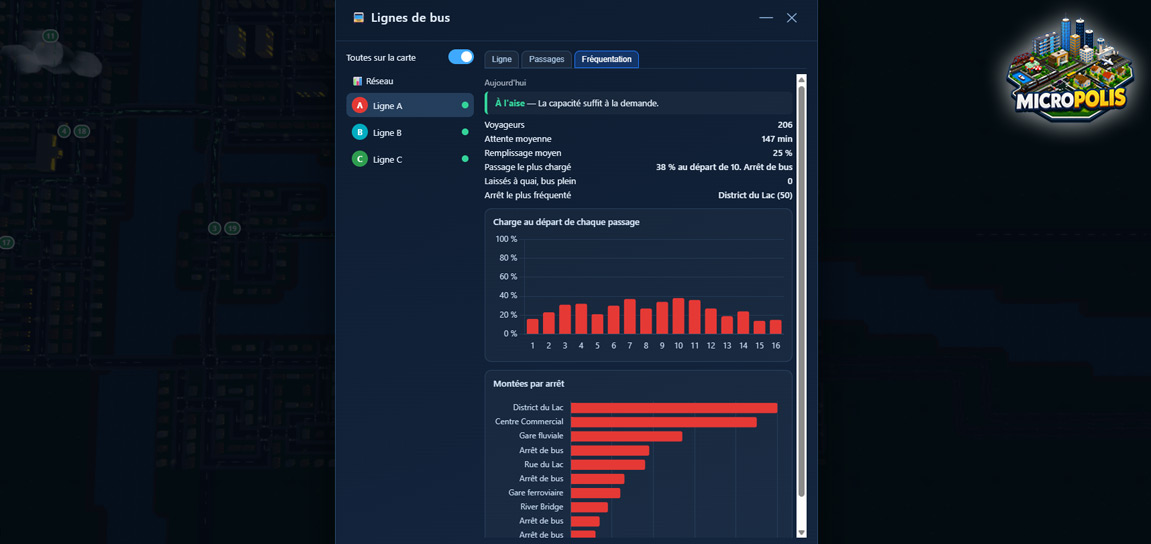Click the 'Passage le plus chargé' label
This screenshot has height=544, width=1151.
tap(528, 167)
